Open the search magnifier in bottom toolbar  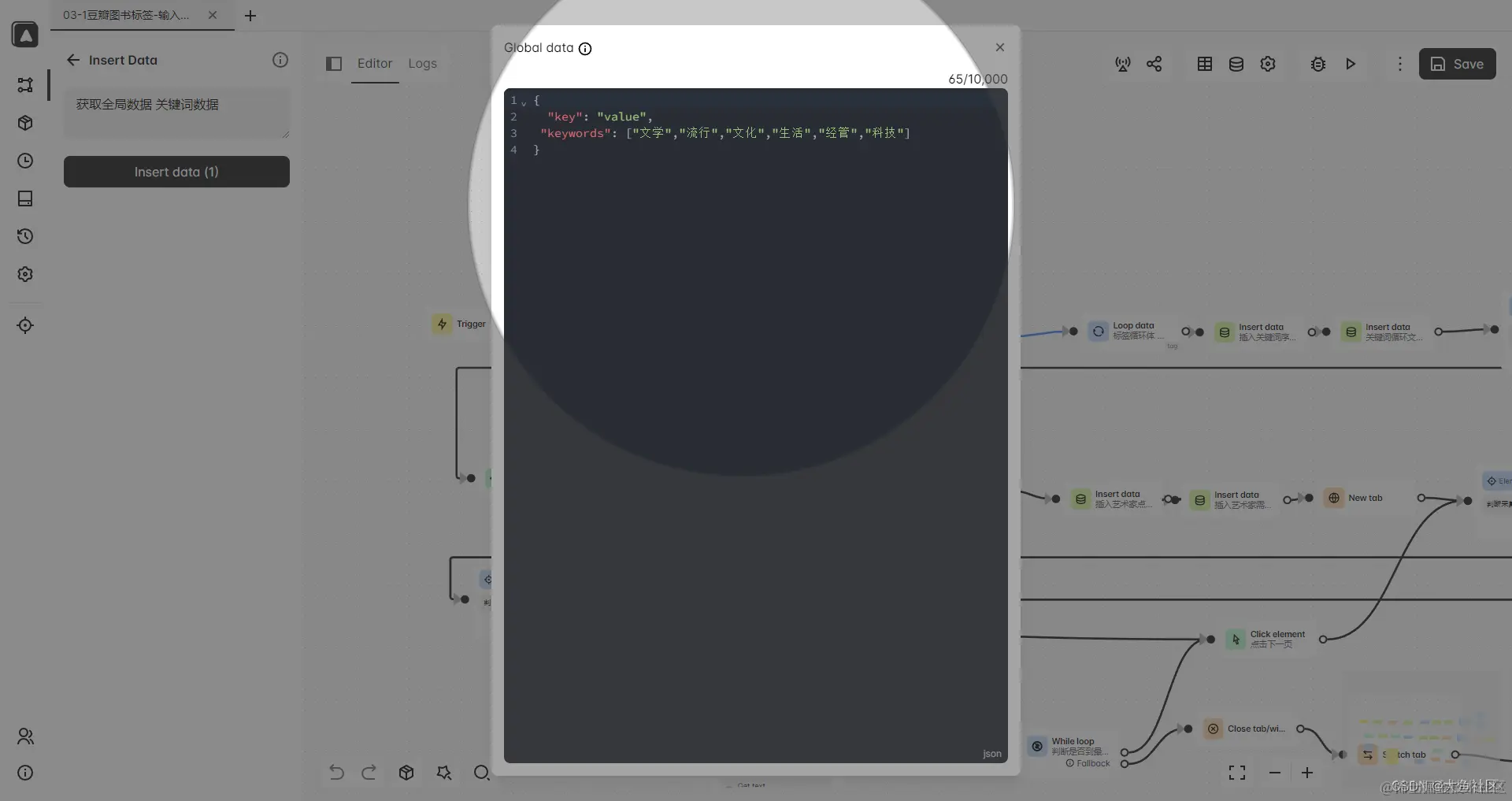[481, 773]
